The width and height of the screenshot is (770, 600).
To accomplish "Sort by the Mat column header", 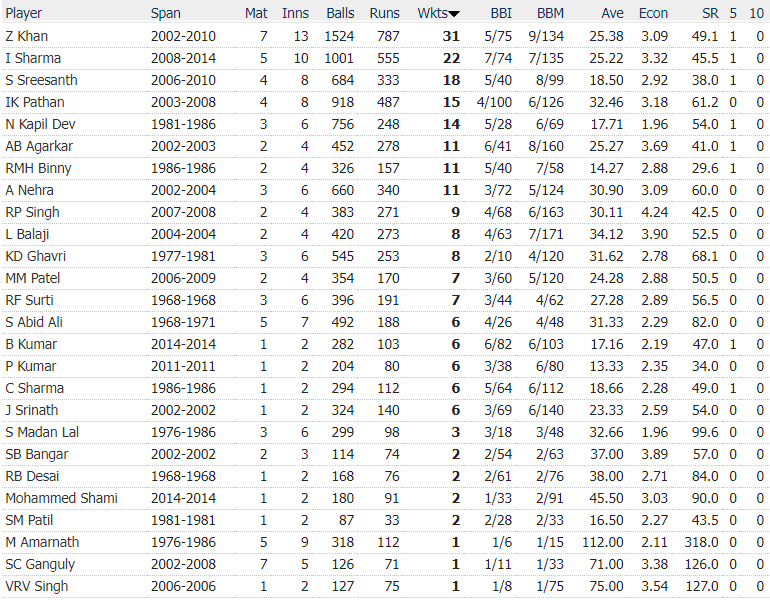I will [x=256, y=13].
